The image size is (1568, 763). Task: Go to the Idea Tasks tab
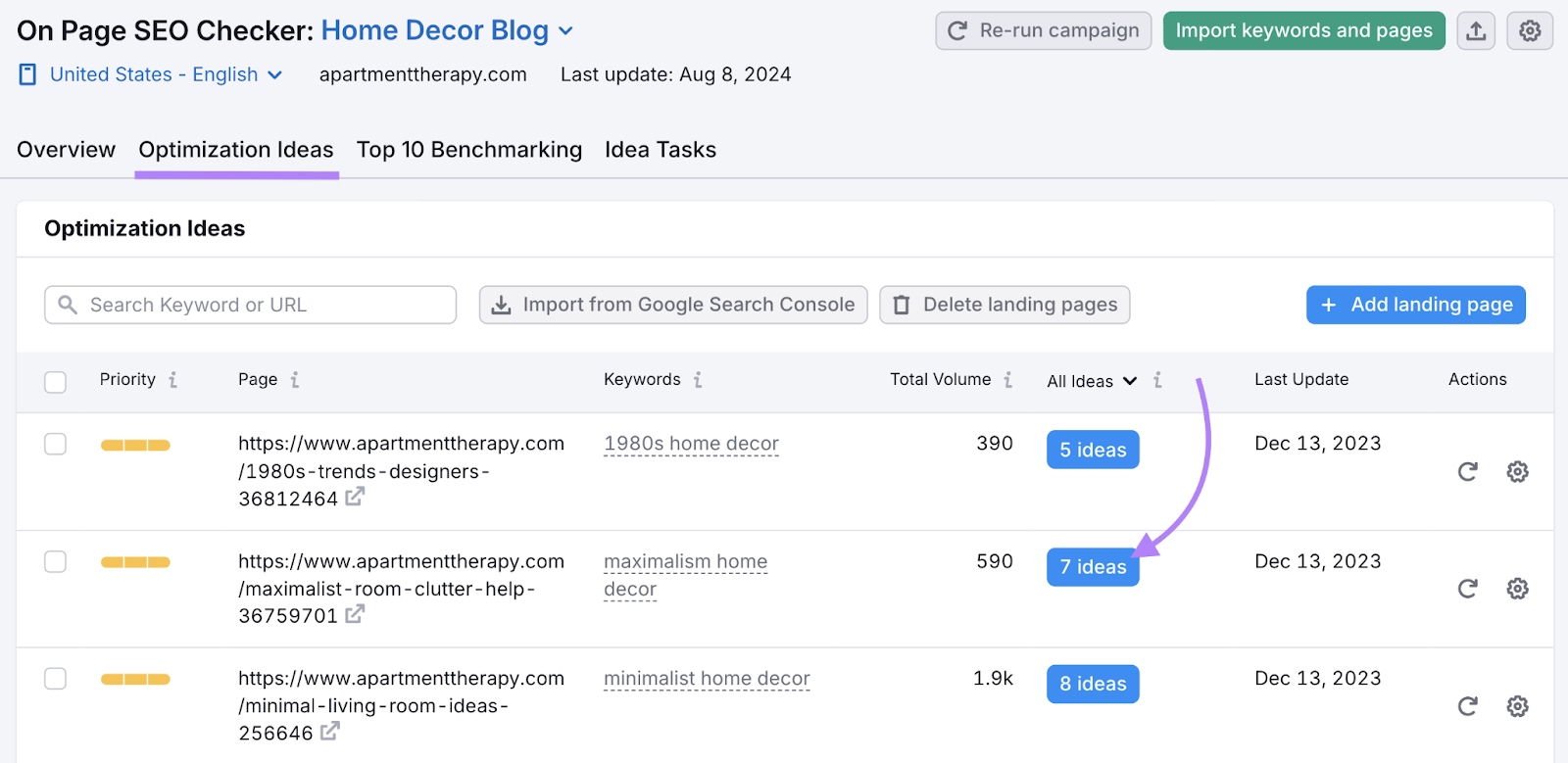[660, 150]
